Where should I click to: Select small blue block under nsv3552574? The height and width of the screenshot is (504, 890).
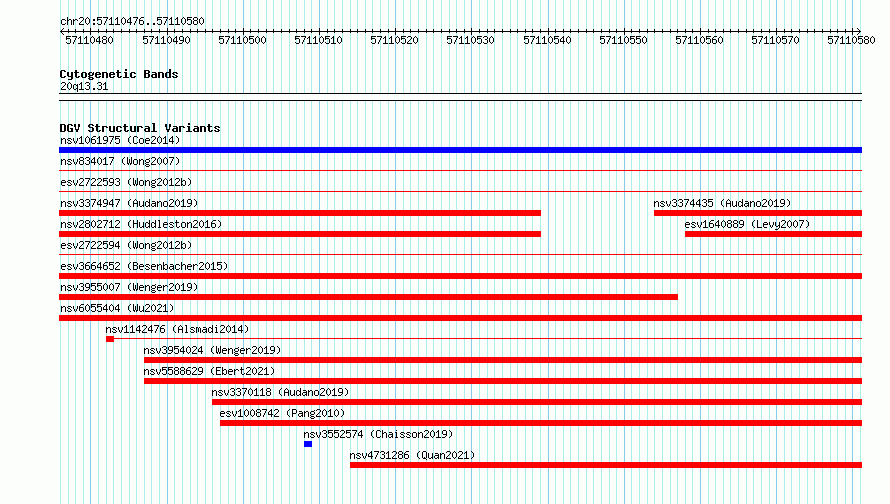pos(308,444)
